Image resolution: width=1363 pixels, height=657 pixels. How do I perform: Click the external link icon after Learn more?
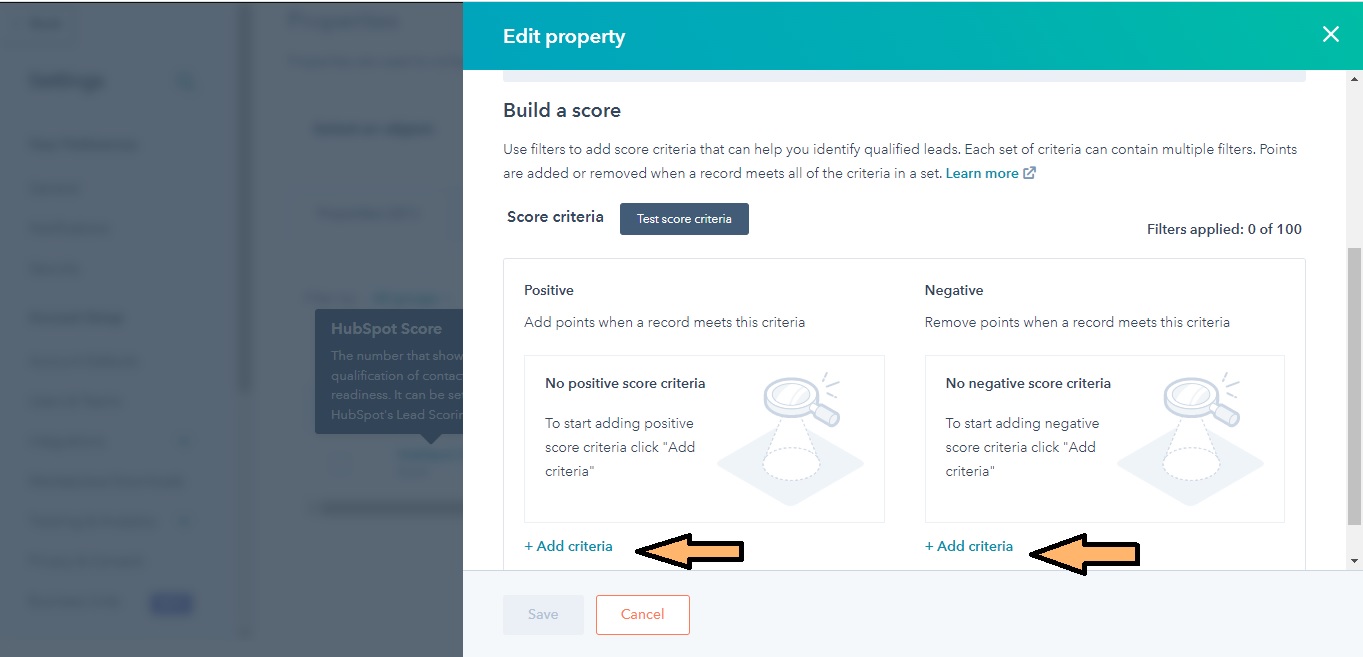[x=1027, y=173]
